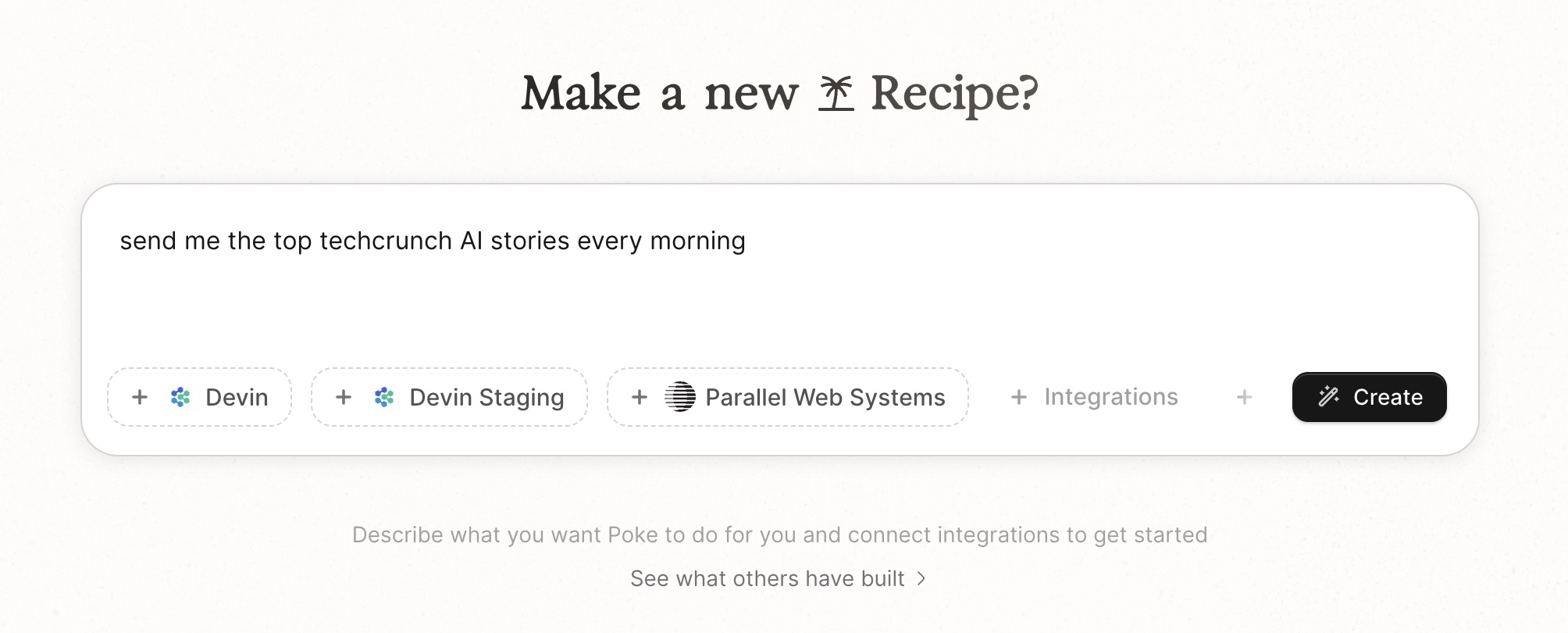The height and width of the screenshot is (633, 1568).
Task: Click the plus icon beside Parallel Web Systems
Action: [x=639, y=397]
